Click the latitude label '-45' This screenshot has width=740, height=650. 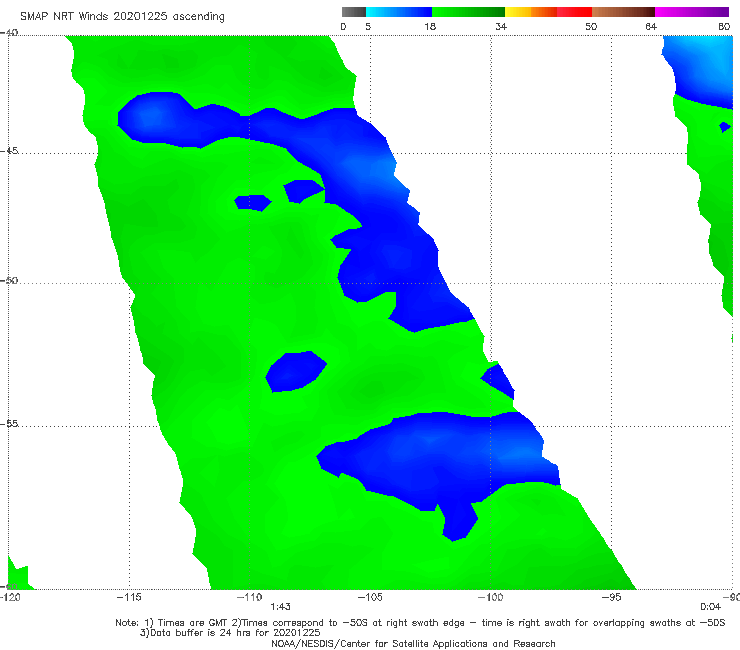[9, 151]
